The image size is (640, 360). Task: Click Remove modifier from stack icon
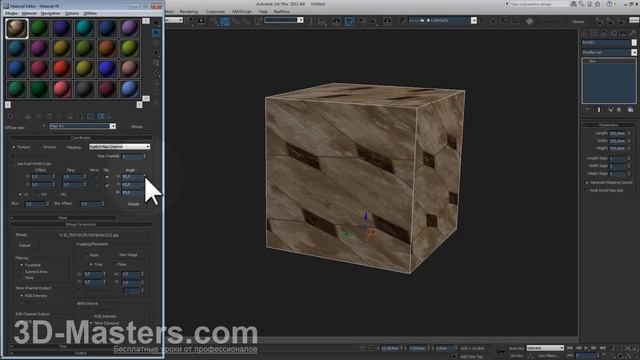pos(619,110)
